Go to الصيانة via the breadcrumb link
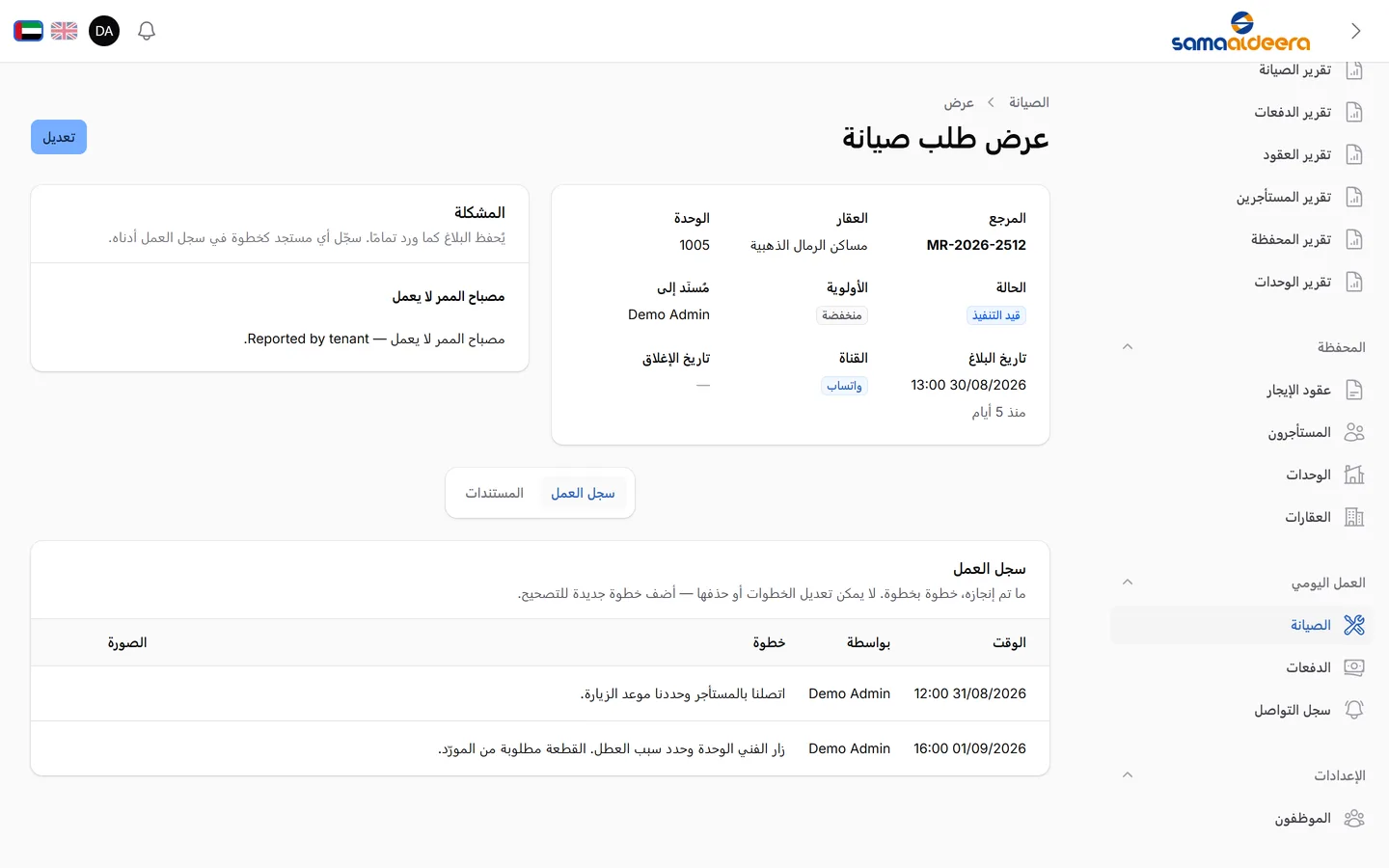This screenshot has width=1389, height=868. (1029, 102)
